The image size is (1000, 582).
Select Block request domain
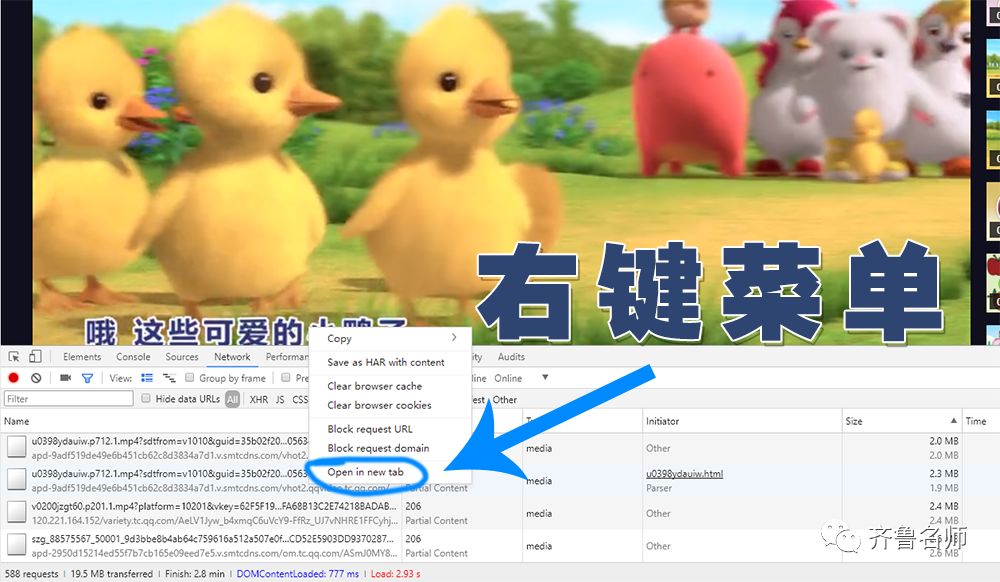378,448
